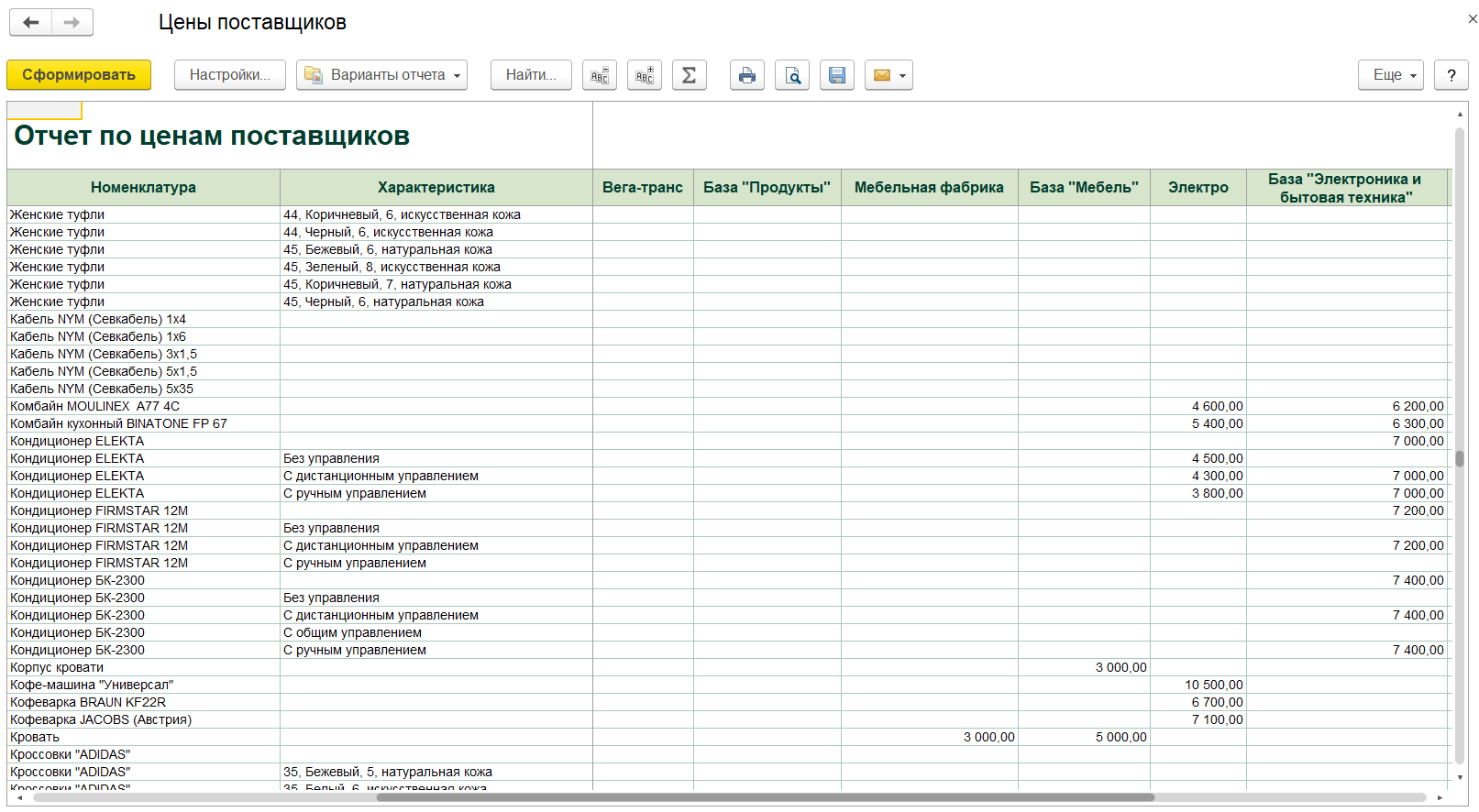Open print preview magnifier icon
Image resolution: width=1479 pixels, height=812 pixels.
point(792,75)
